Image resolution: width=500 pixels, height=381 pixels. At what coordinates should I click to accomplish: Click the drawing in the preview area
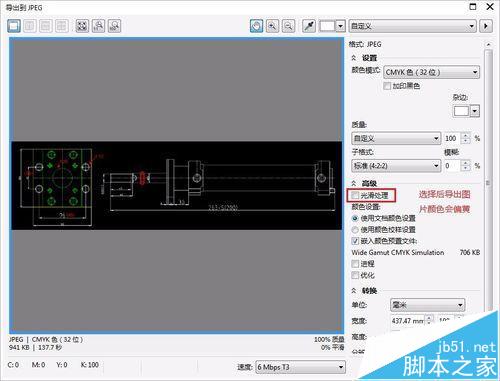[177, 186]
